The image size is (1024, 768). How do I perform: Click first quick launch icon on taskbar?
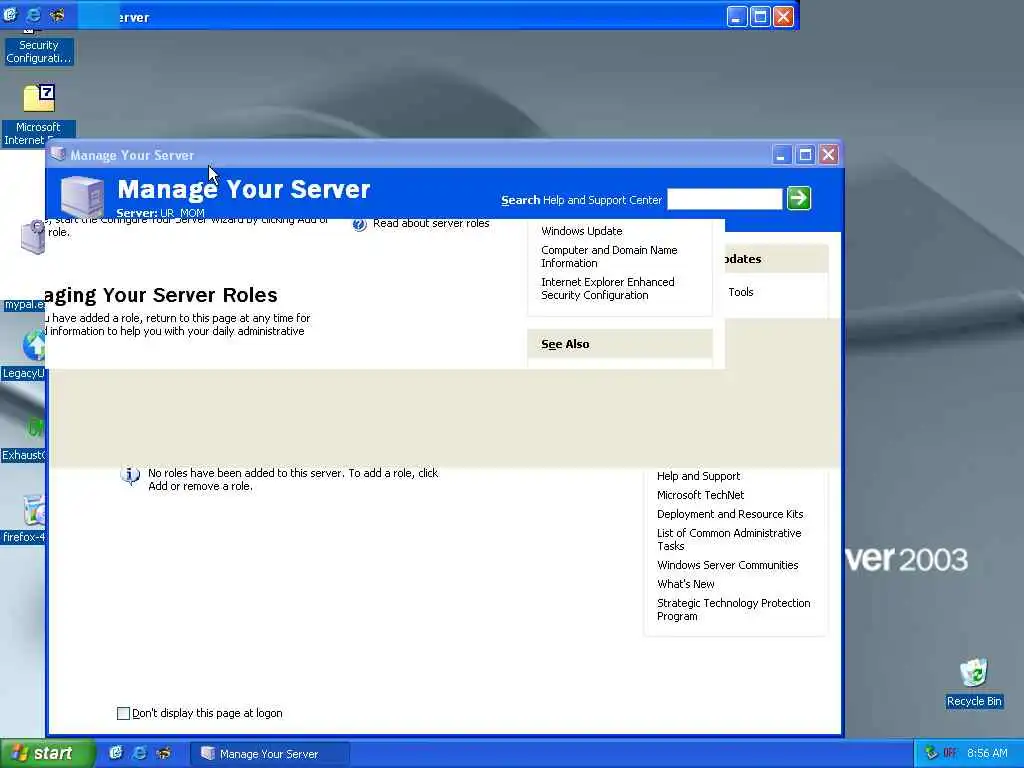(x=116, y=753)
